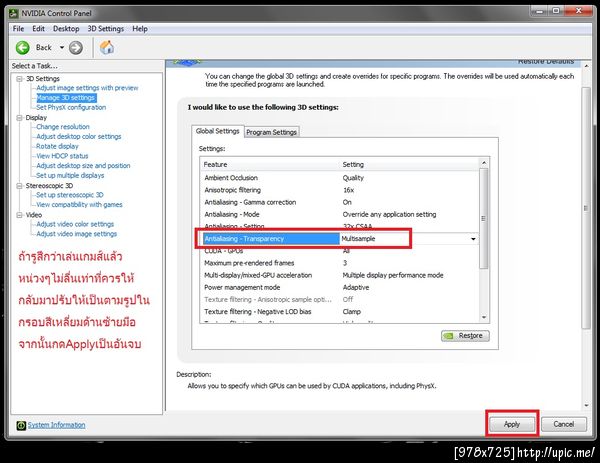Open Adjust video image settings

(77, 234)
